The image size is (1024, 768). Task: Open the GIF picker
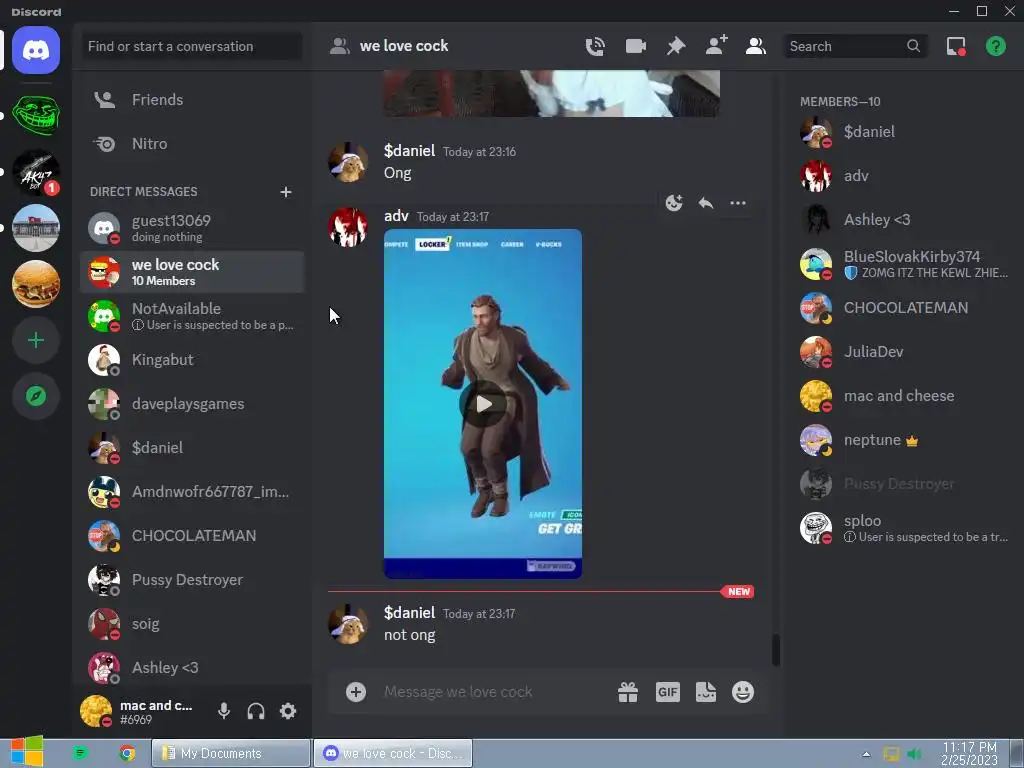click(x=667, y=692)
